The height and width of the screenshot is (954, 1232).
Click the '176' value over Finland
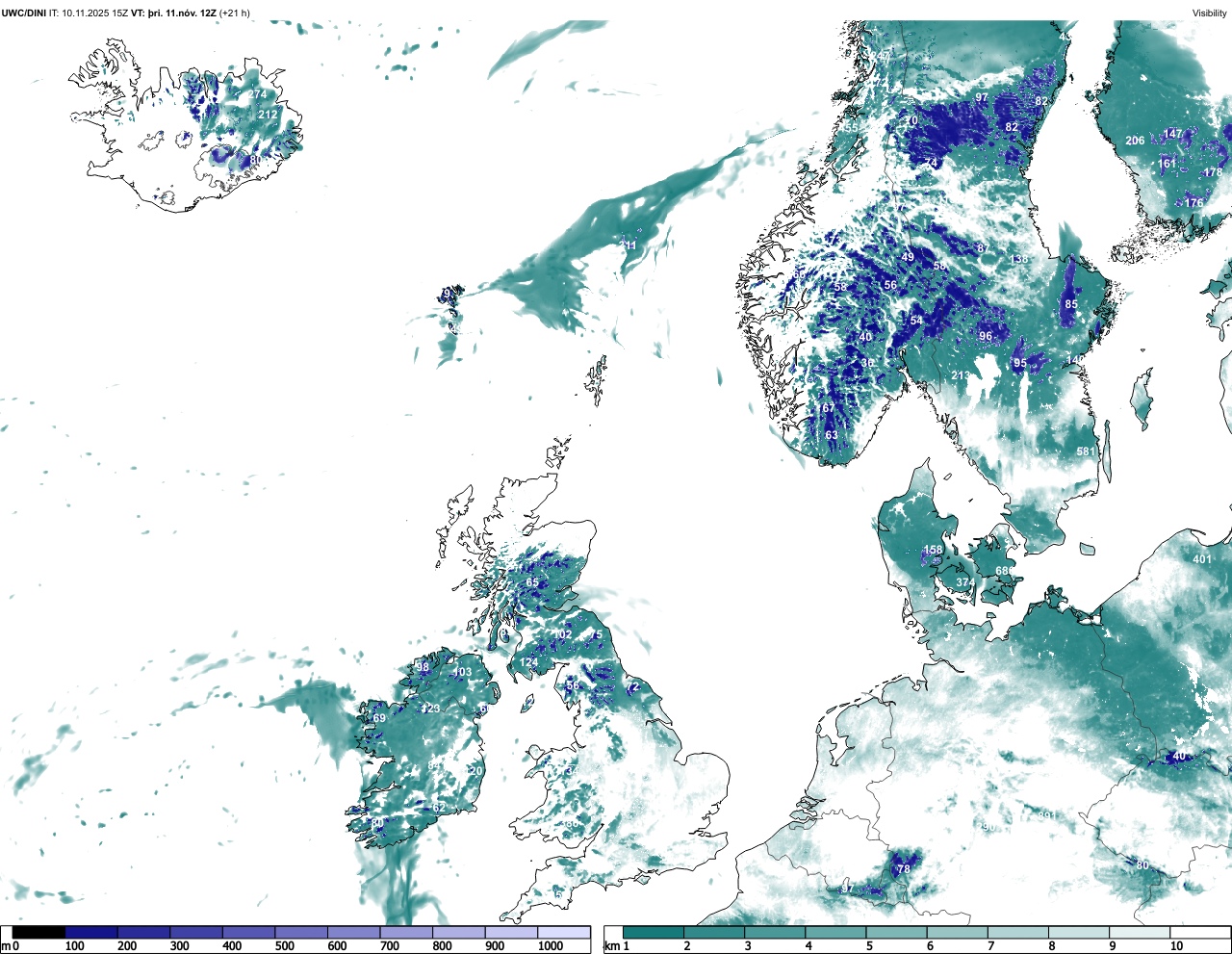tap(1193, 203)
